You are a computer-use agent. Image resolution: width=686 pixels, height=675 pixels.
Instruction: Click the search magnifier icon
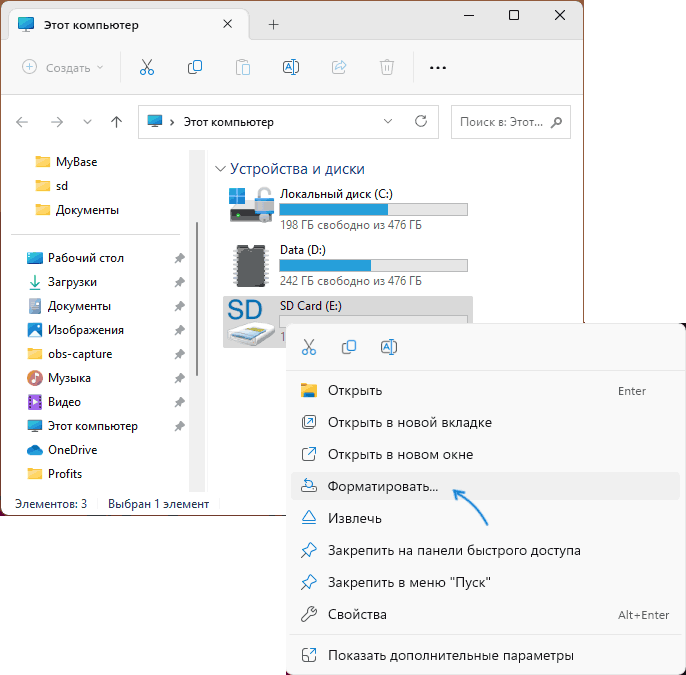tap(556, 122)
